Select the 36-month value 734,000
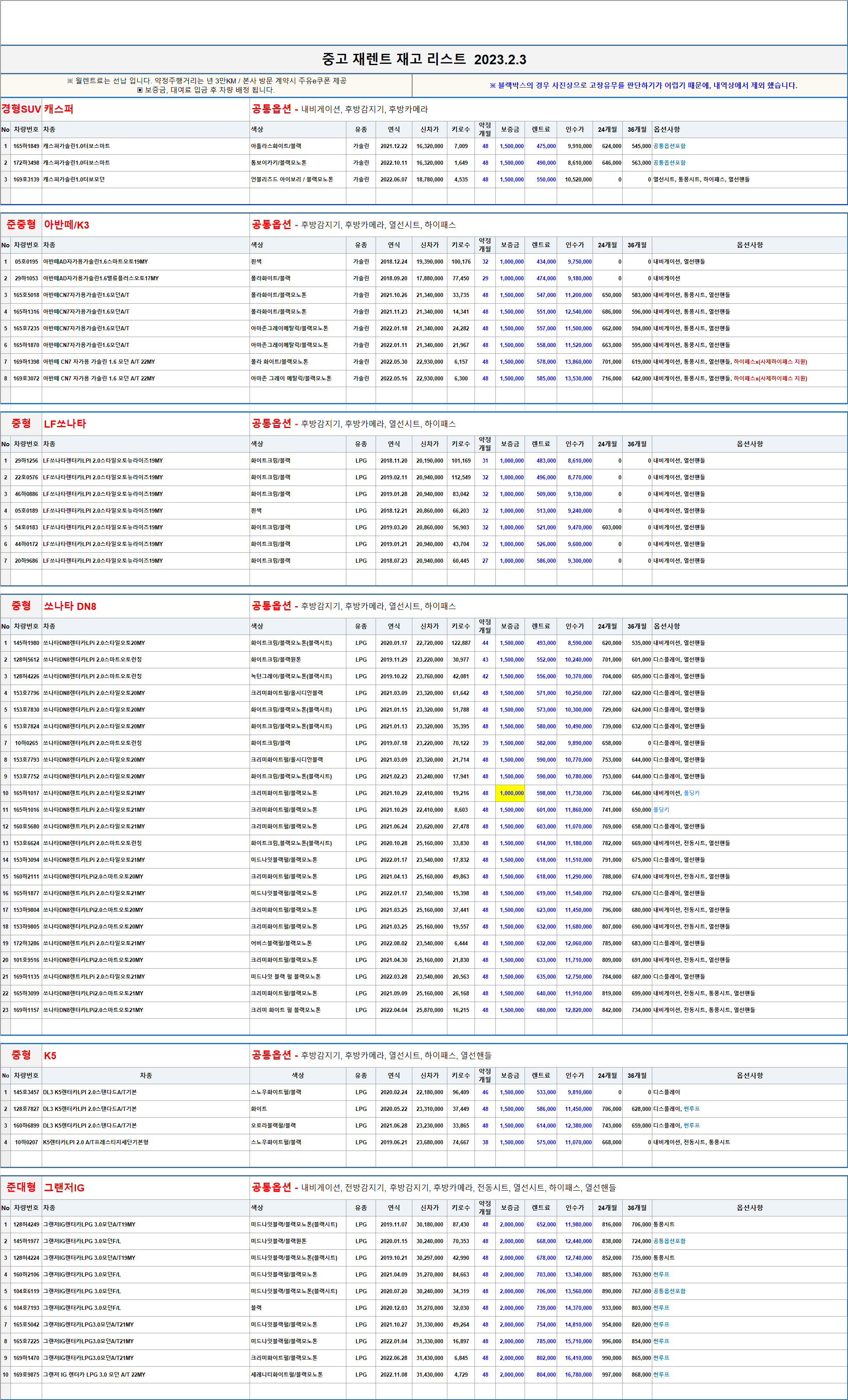Image resolution: width=848 pixels, height=1400 pixels. [x=641, y=1010]
